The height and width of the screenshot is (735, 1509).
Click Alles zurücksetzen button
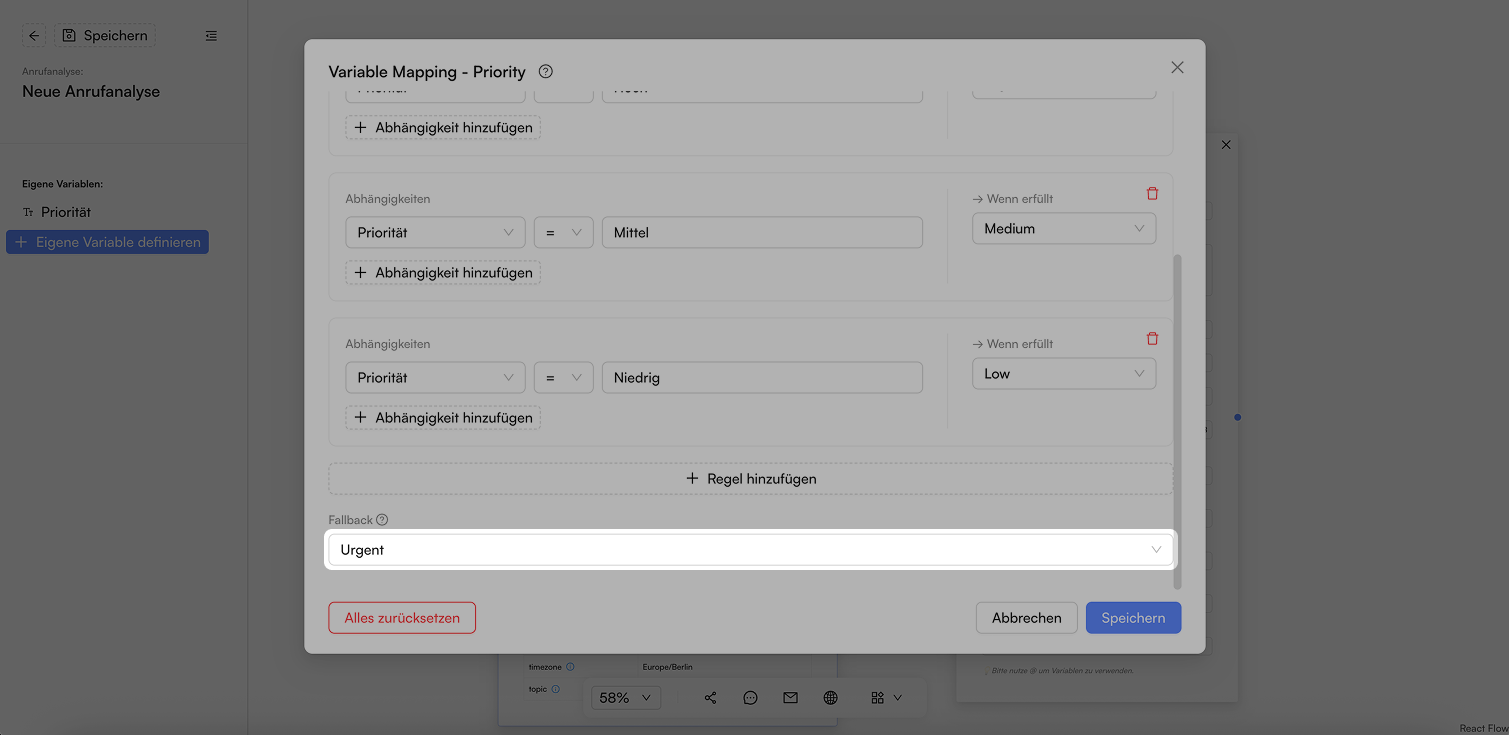[402, 618]
